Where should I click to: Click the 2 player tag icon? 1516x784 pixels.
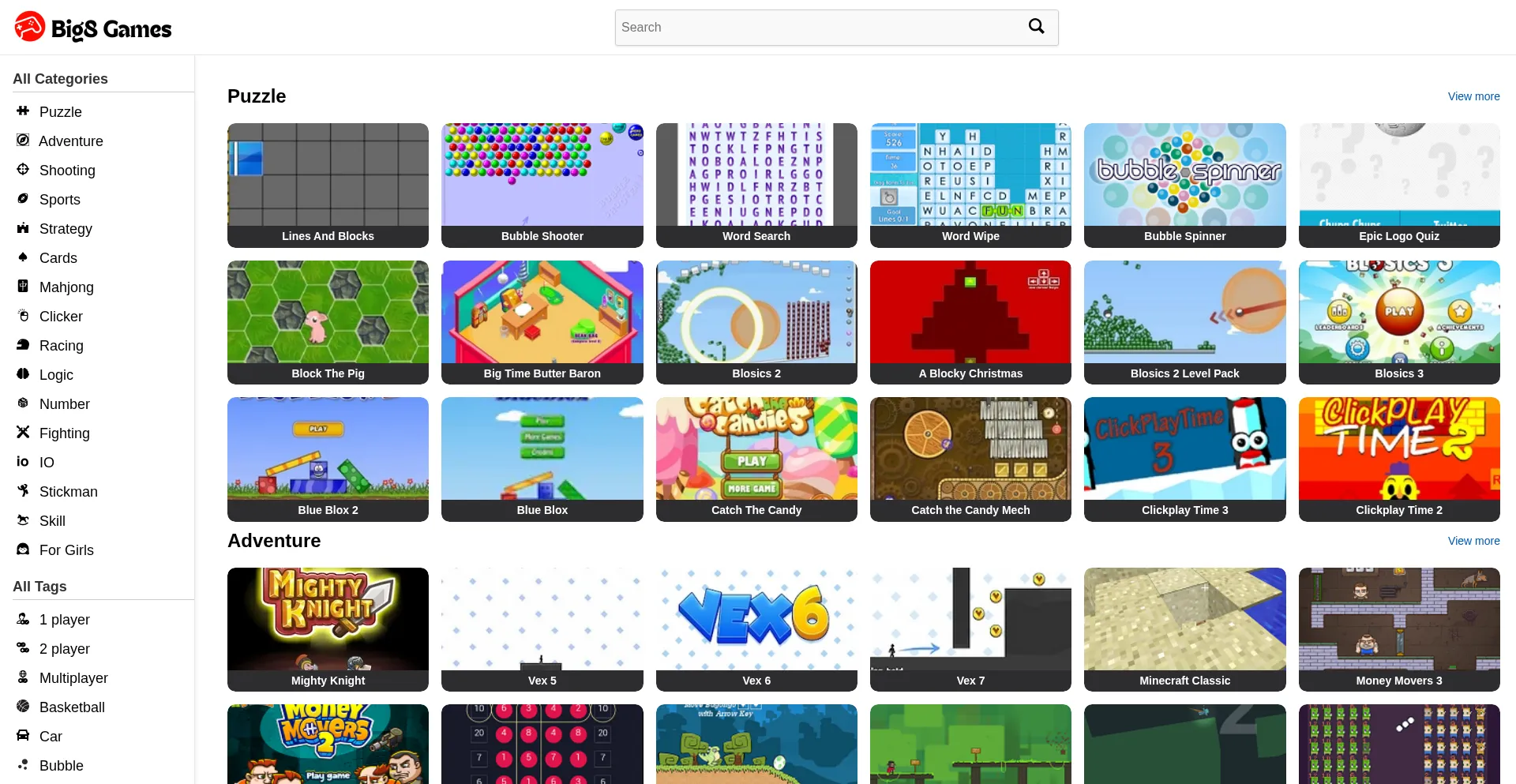point(23,648)
